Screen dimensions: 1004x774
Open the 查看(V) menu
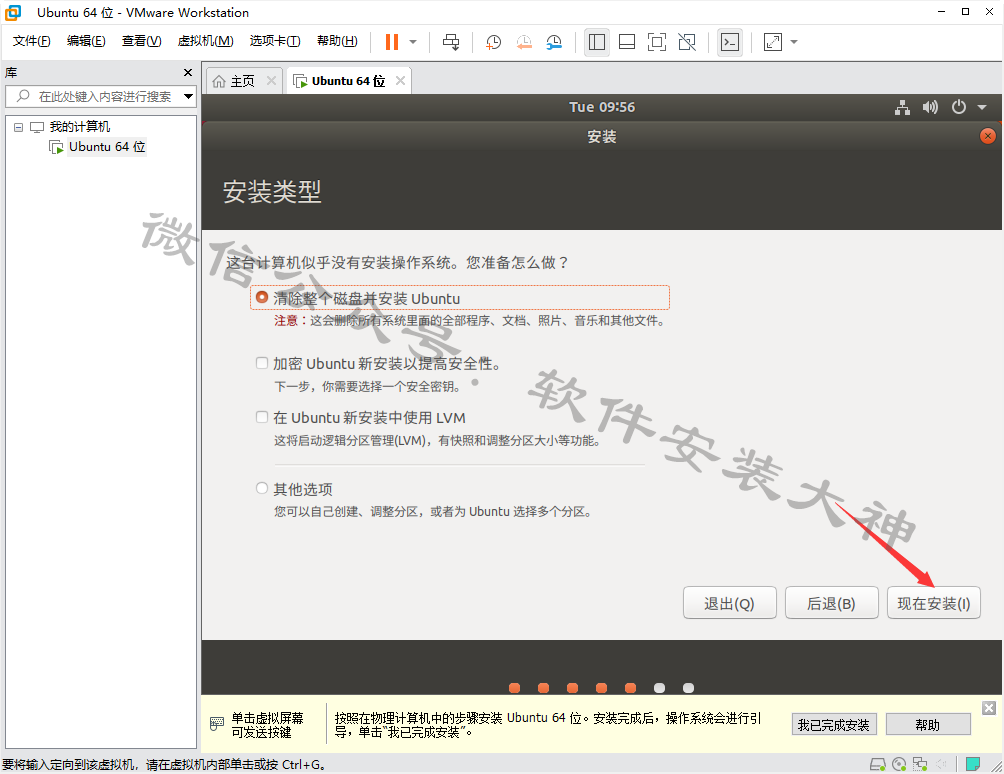[x=142, y=41]
